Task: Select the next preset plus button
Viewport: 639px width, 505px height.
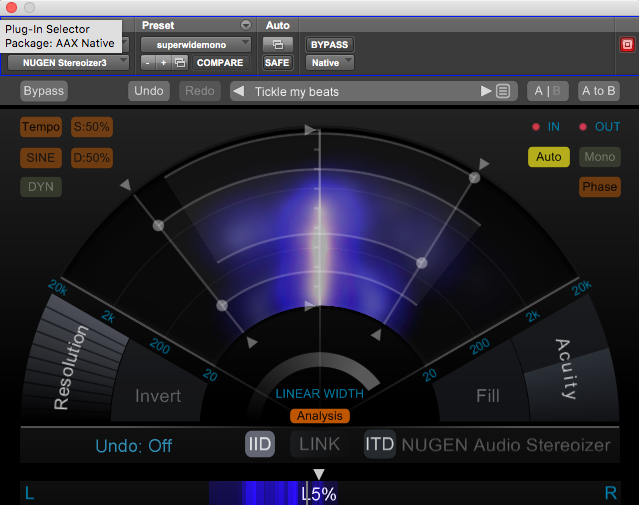Action: point(163,63)
